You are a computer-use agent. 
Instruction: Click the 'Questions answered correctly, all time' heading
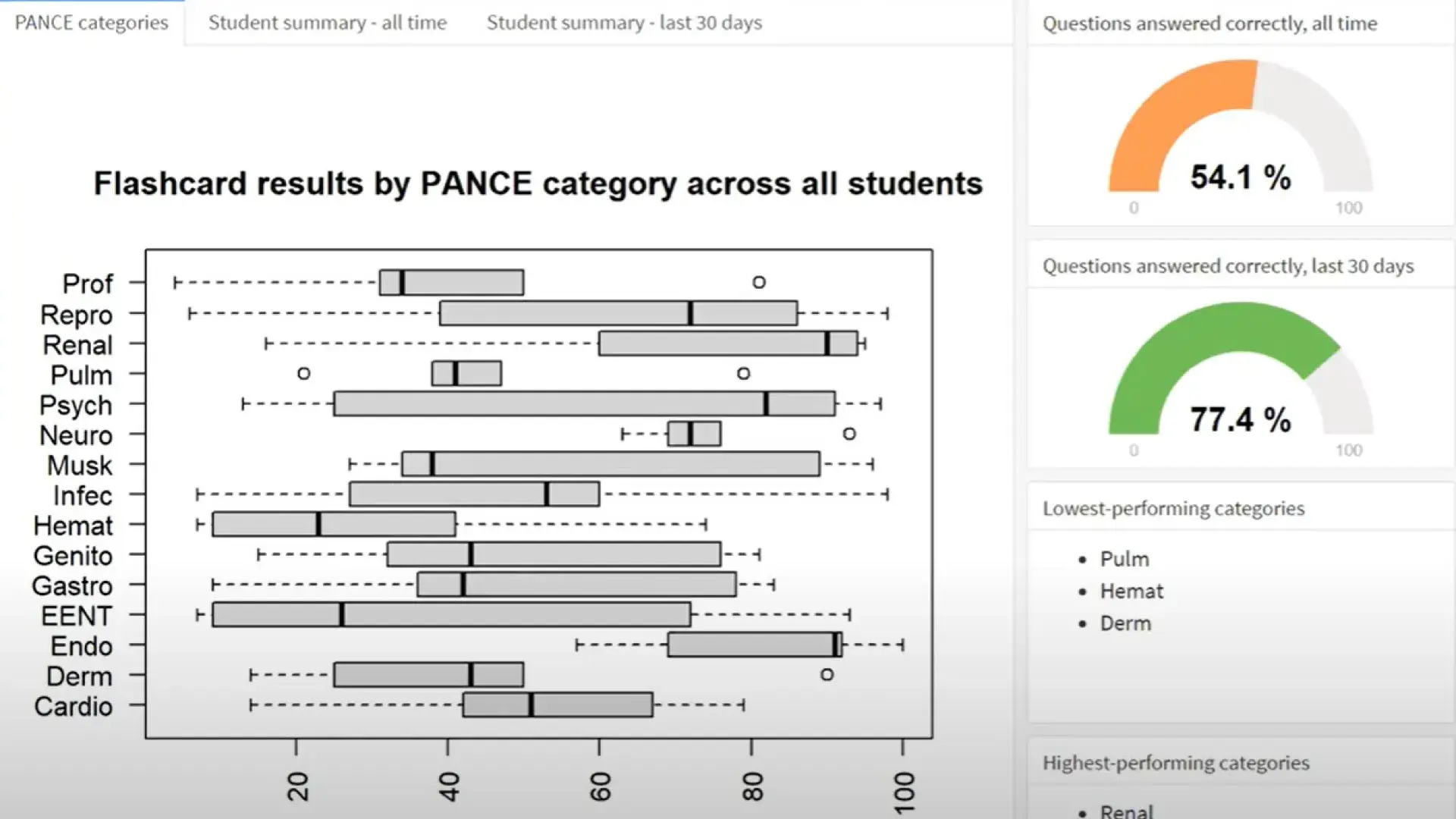[x=1210, y=24]
